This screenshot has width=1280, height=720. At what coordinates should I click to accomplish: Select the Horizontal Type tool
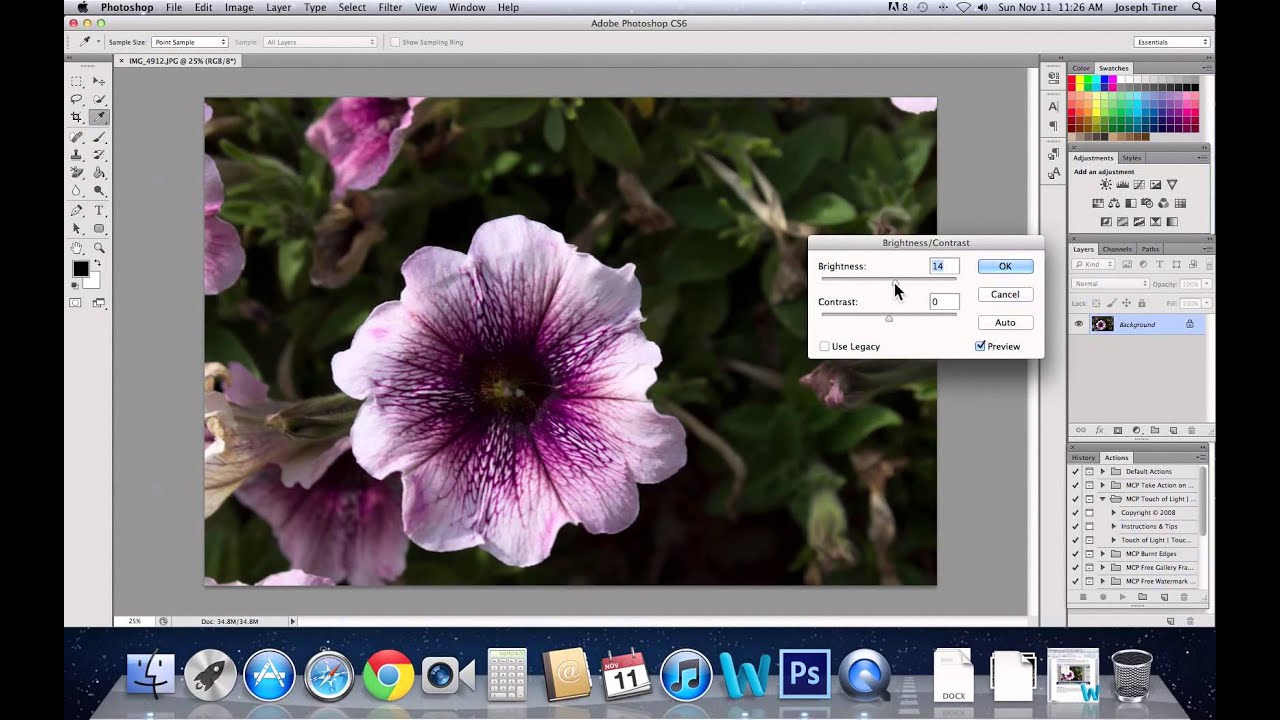pos(99,211)
